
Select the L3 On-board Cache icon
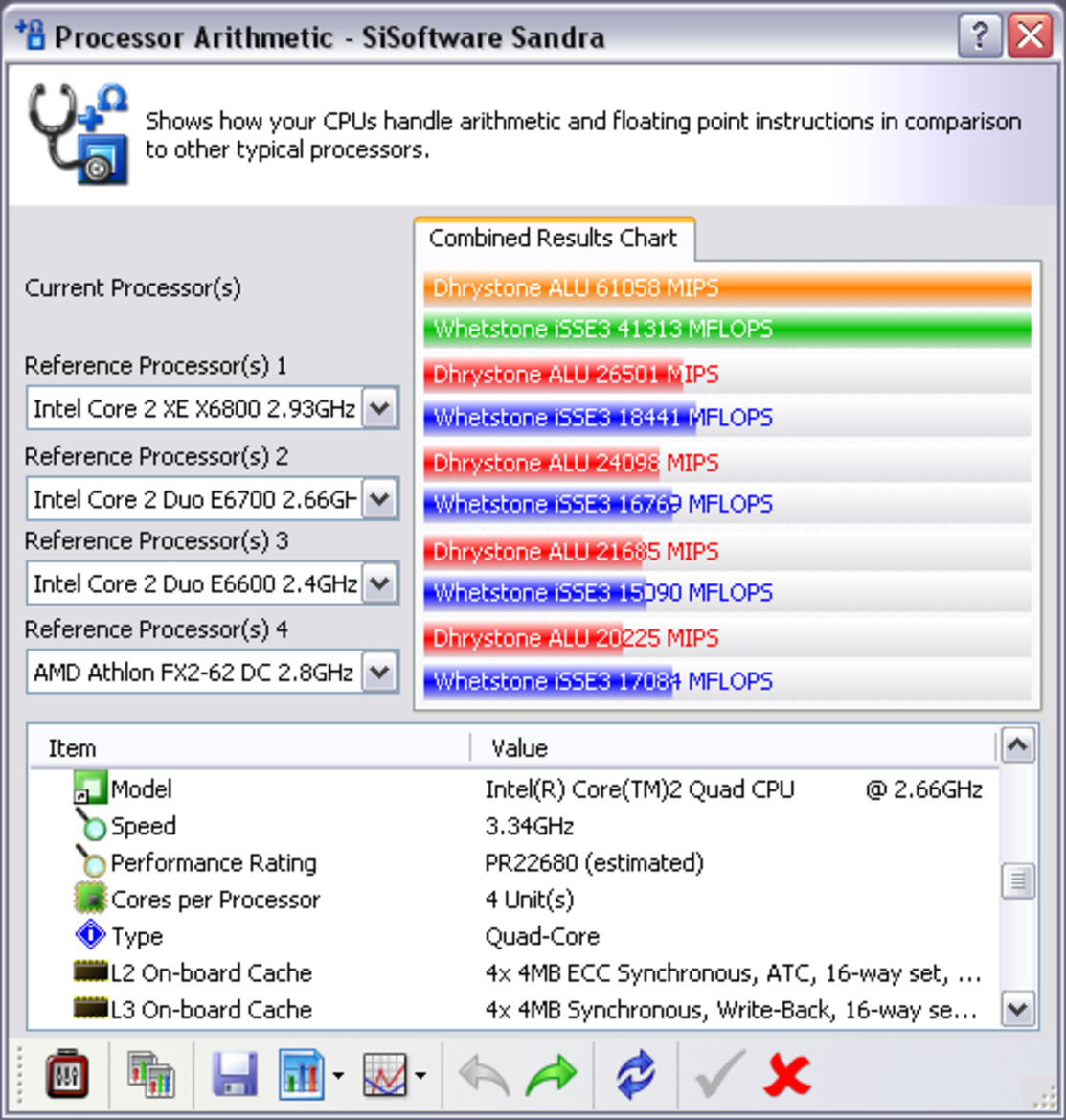[91, 1009]
